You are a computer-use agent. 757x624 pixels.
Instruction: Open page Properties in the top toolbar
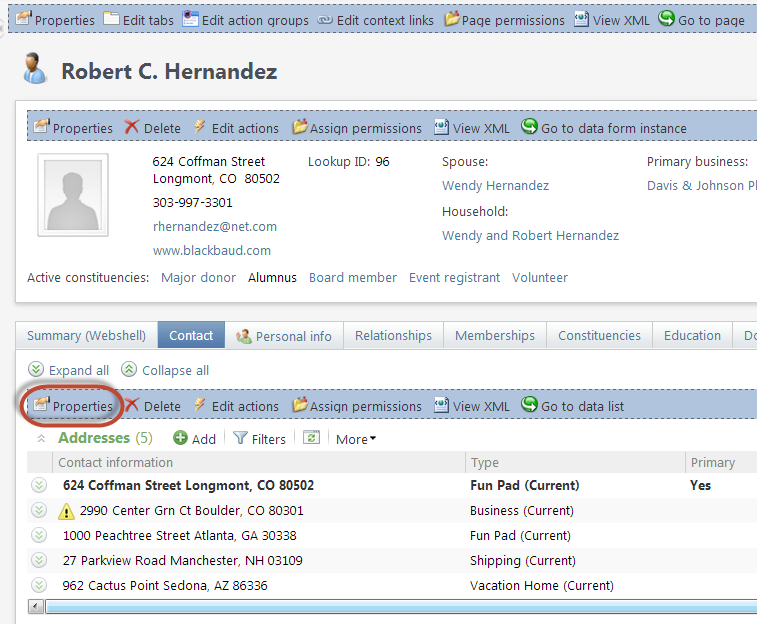55,20
